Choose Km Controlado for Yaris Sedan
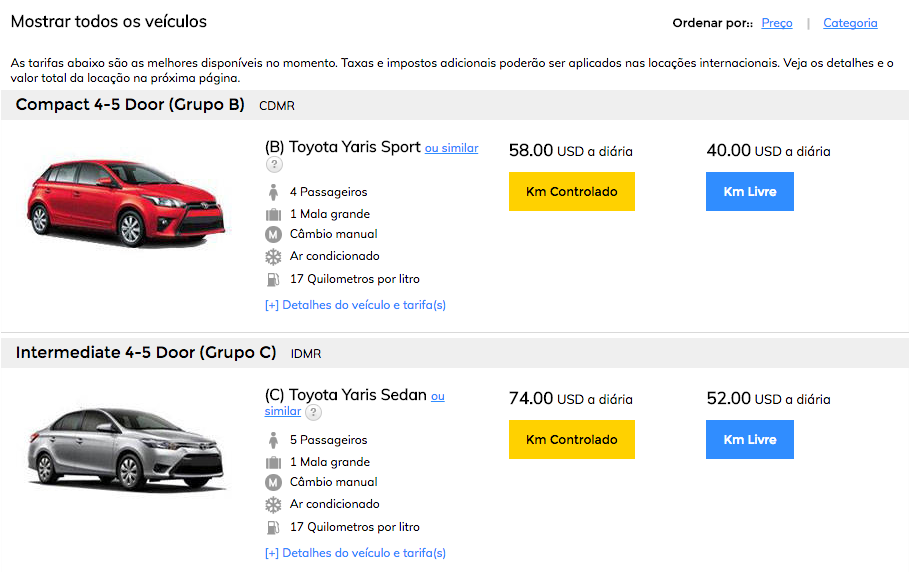 pos(571,439)
